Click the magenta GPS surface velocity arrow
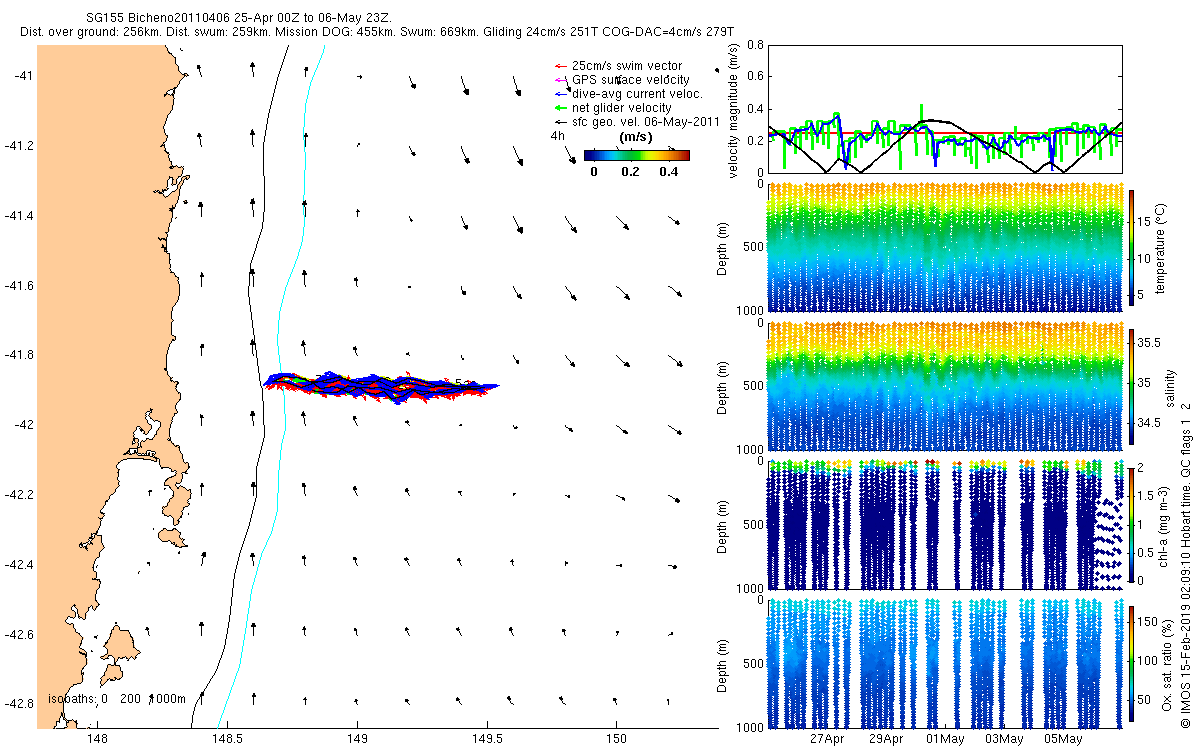This screenshot has width=1200, height=750. coord(560,80)
